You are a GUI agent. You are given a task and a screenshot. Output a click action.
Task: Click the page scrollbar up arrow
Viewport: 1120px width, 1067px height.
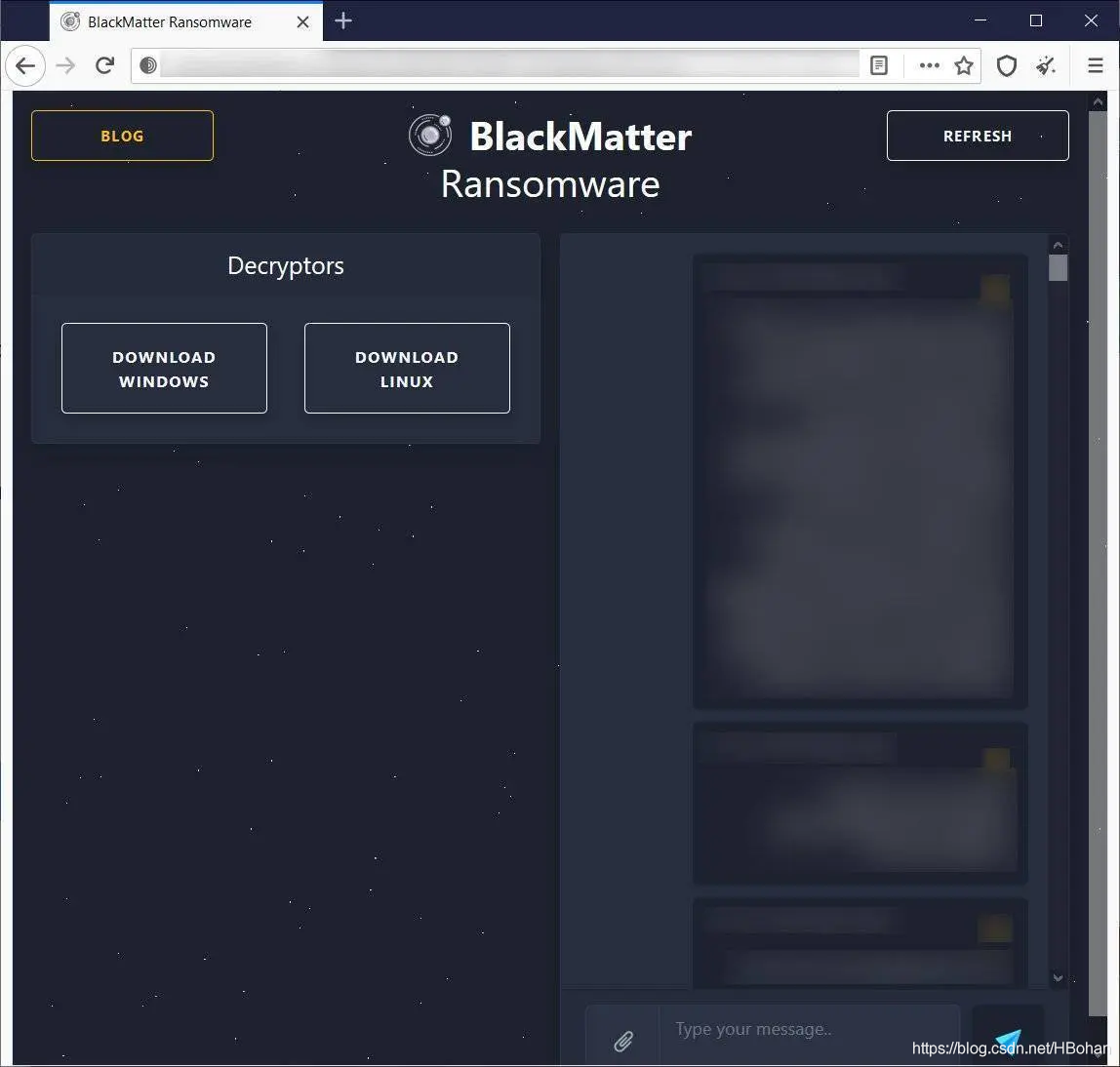1098,102
